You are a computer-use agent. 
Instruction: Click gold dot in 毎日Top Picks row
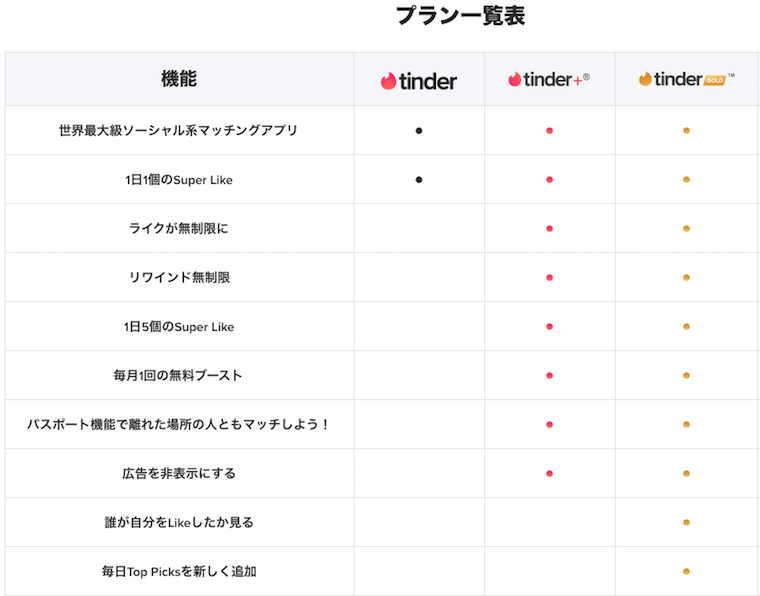(x=686, y=571)
